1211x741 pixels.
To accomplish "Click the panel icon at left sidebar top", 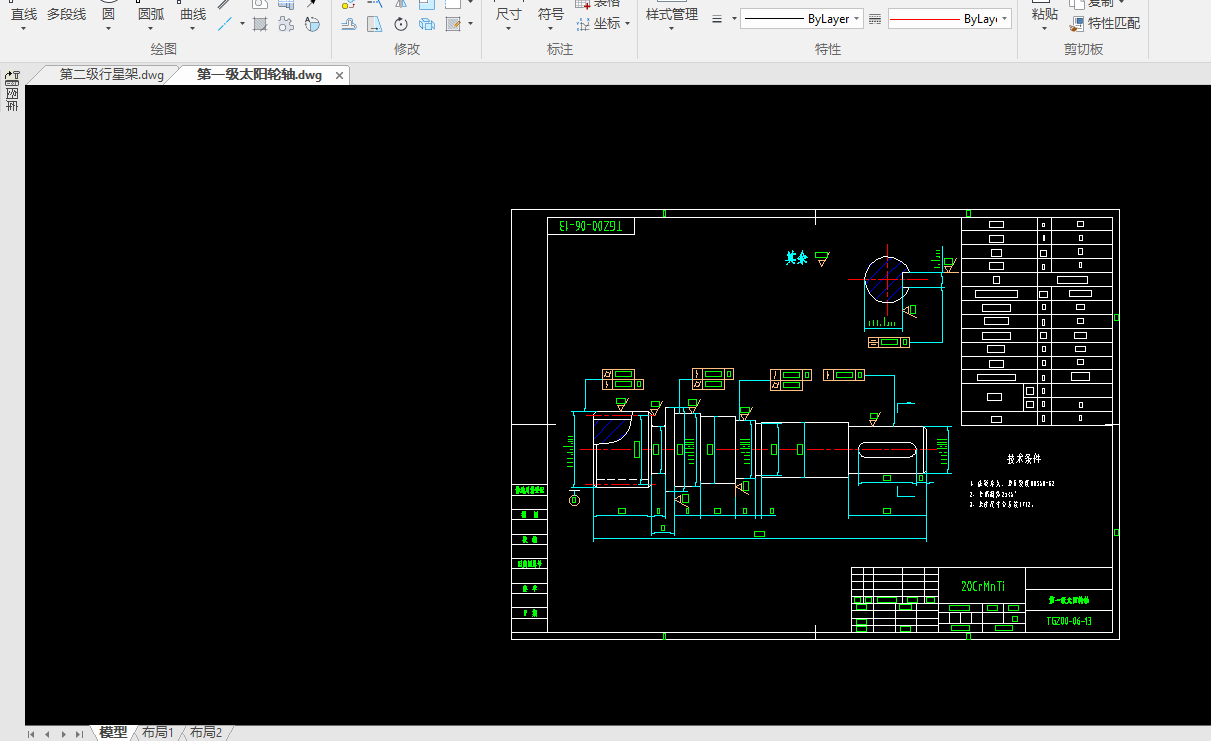I will click(12, 77).
